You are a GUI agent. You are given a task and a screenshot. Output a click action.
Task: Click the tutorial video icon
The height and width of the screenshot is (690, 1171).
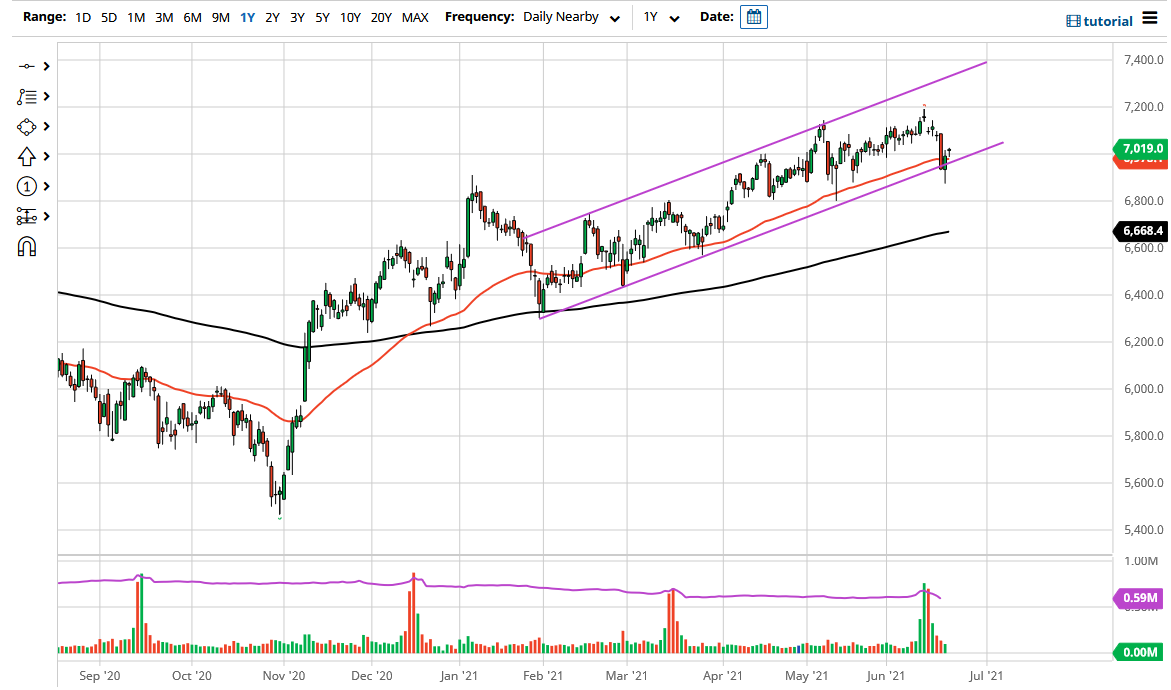point(1073,21)
